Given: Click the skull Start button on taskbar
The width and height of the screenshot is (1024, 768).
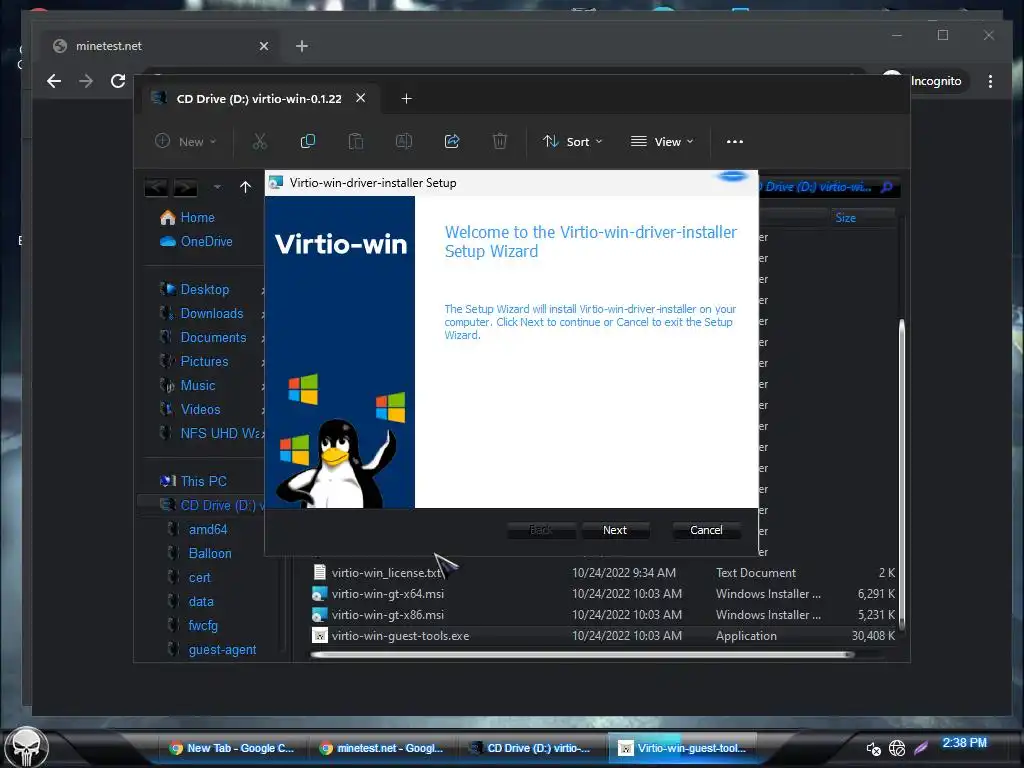Looking at the screenshot, I should coord(27,746).
